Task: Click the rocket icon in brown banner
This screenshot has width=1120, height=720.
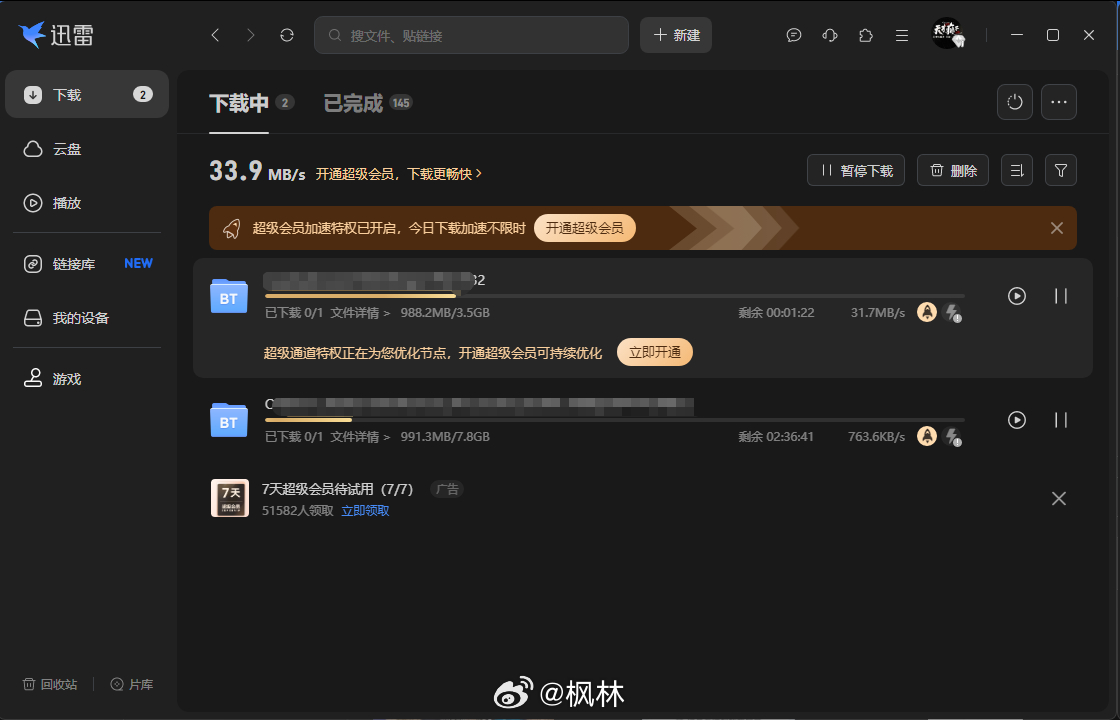Action: pos(231,229)
